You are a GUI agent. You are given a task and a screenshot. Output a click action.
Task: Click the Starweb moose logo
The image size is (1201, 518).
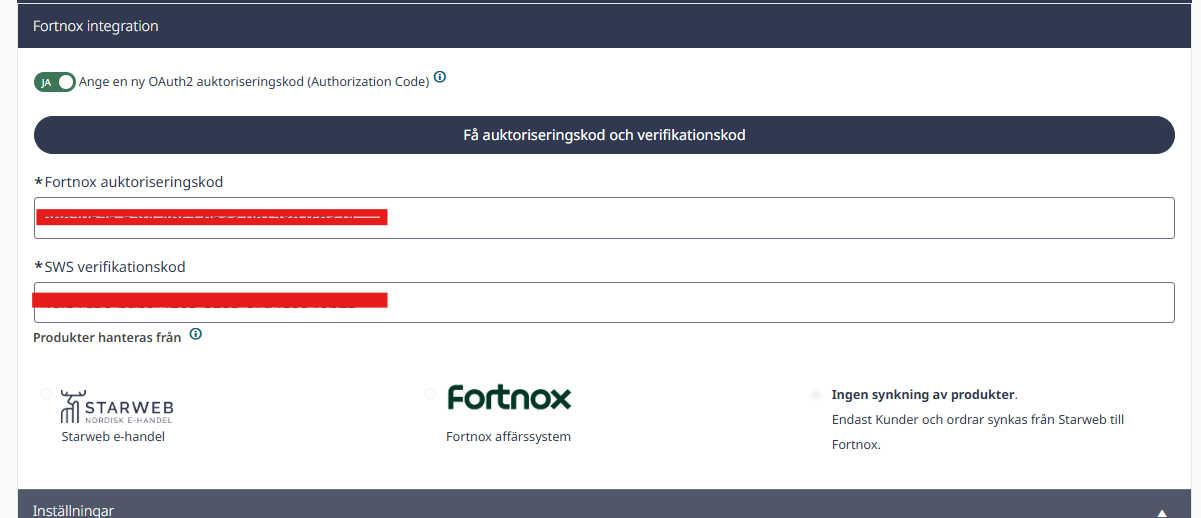click(x=117, y=406)
